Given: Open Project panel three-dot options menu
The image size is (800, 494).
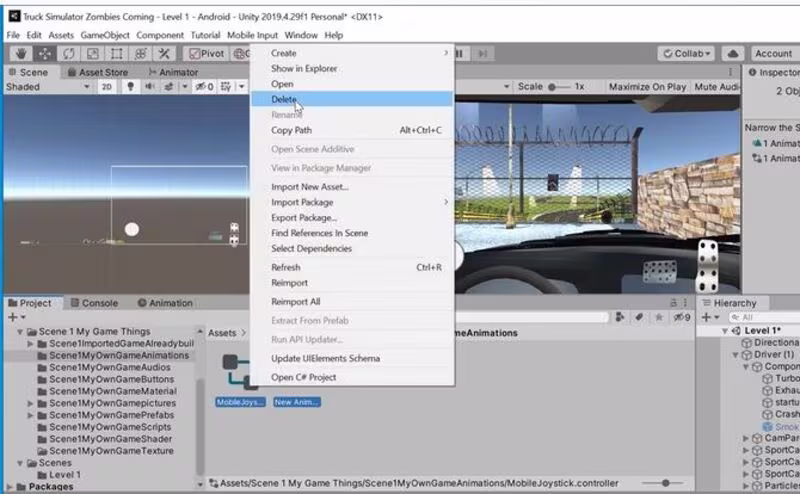Looking at the screenshot, I should click(x=685, y=303).
